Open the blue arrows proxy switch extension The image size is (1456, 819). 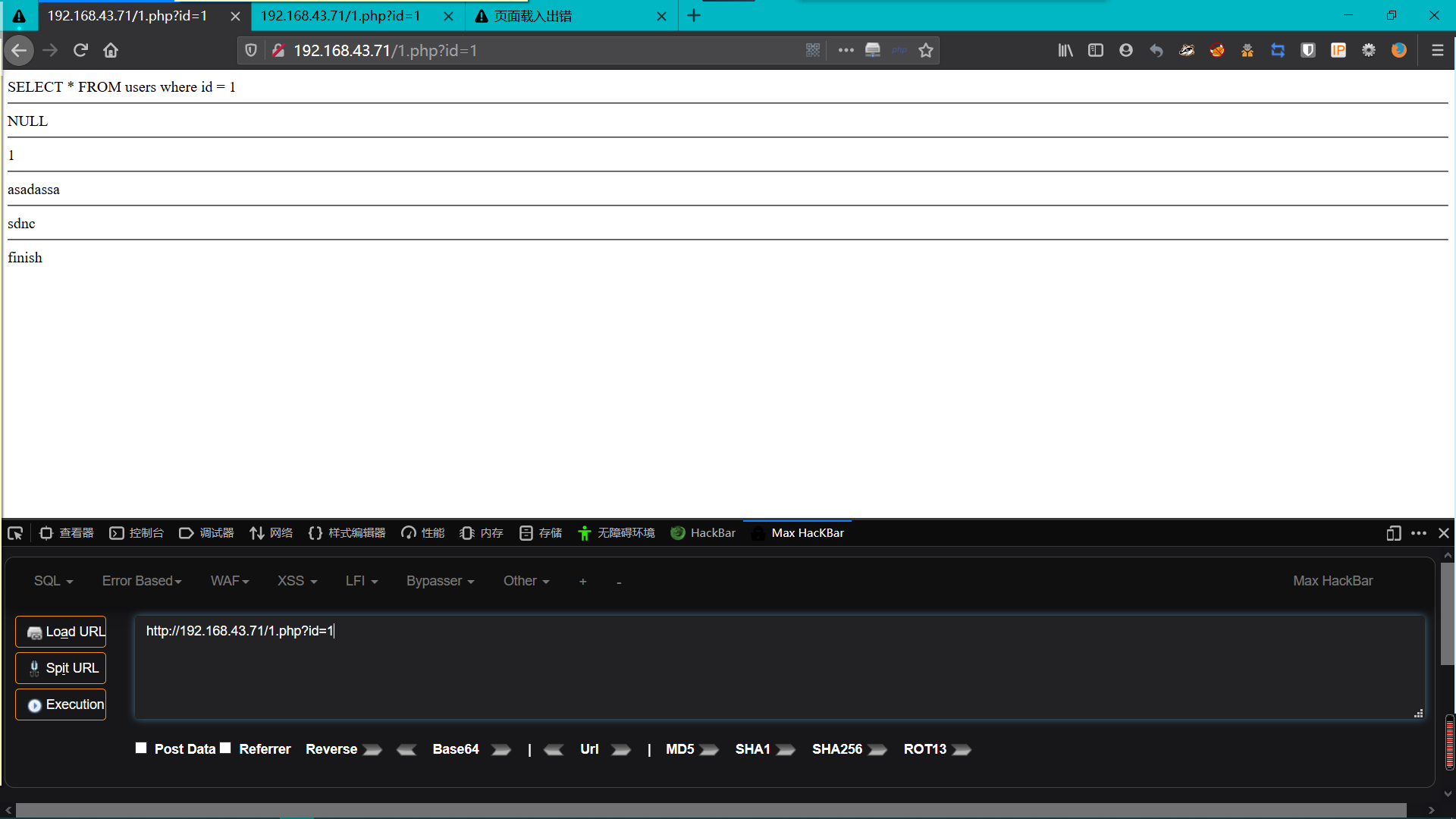(1278, 50)
